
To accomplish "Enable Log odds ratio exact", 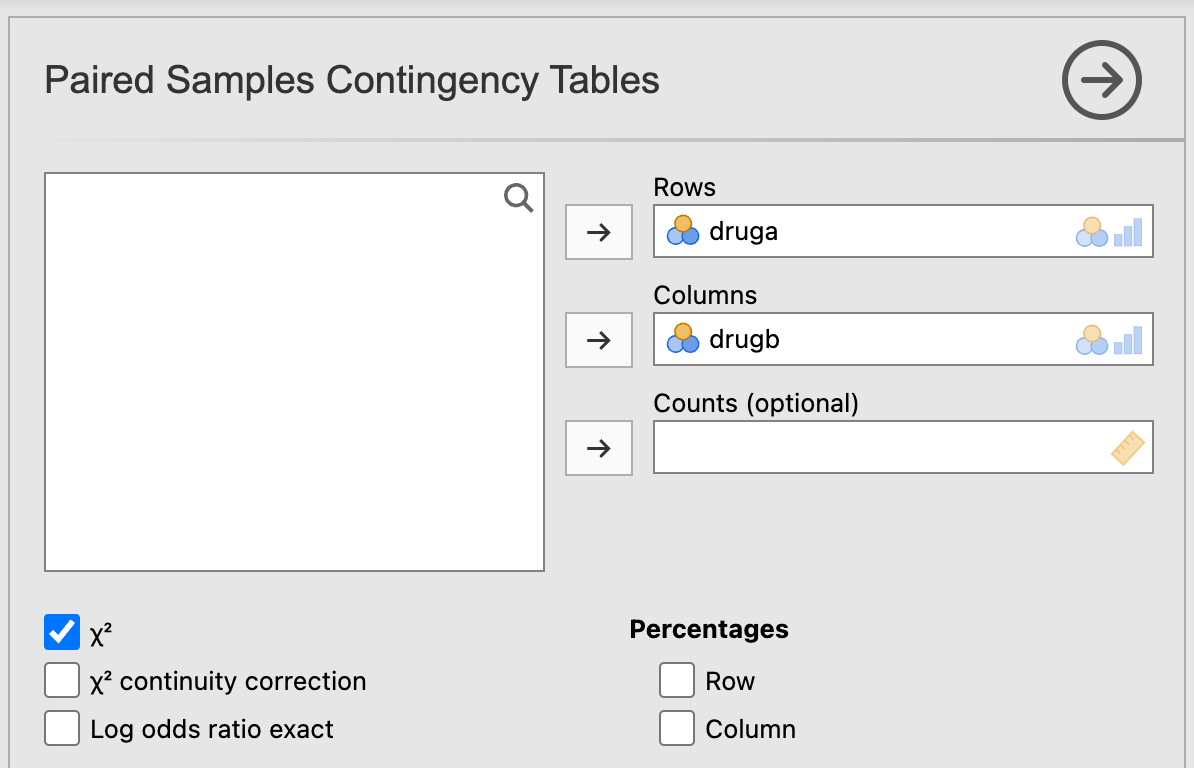I will (62, 729).
